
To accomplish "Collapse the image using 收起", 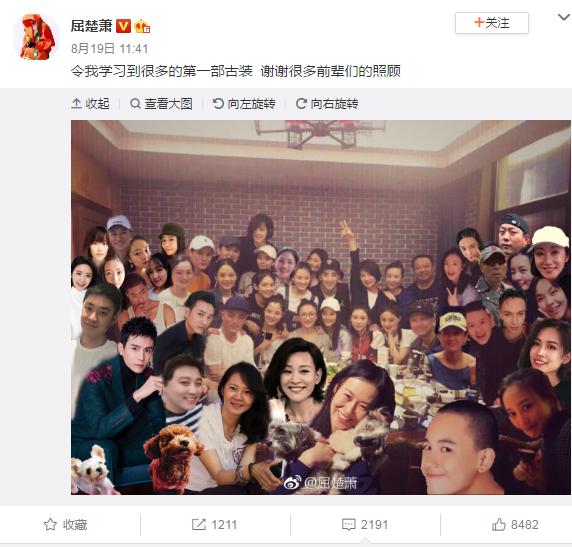I will [90, 104].
